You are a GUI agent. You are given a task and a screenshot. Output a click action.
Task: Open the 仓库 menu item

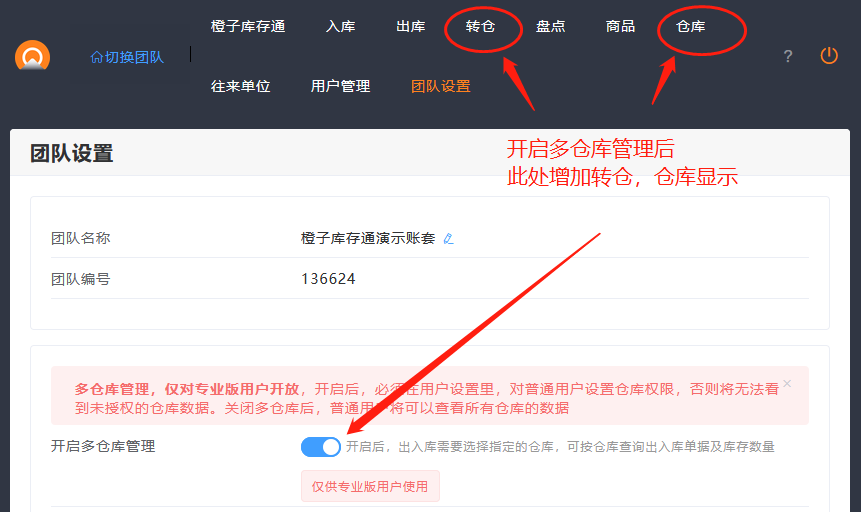point(690,27)
